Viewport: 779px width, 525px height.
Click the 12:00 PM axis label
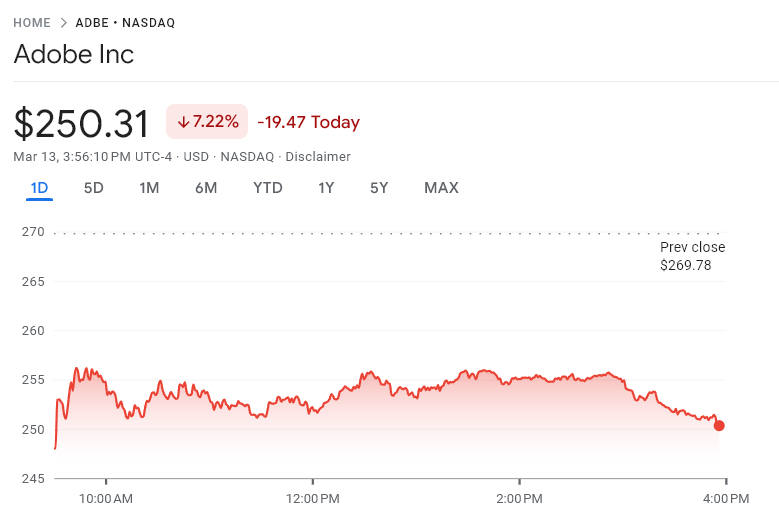(313, 498)
